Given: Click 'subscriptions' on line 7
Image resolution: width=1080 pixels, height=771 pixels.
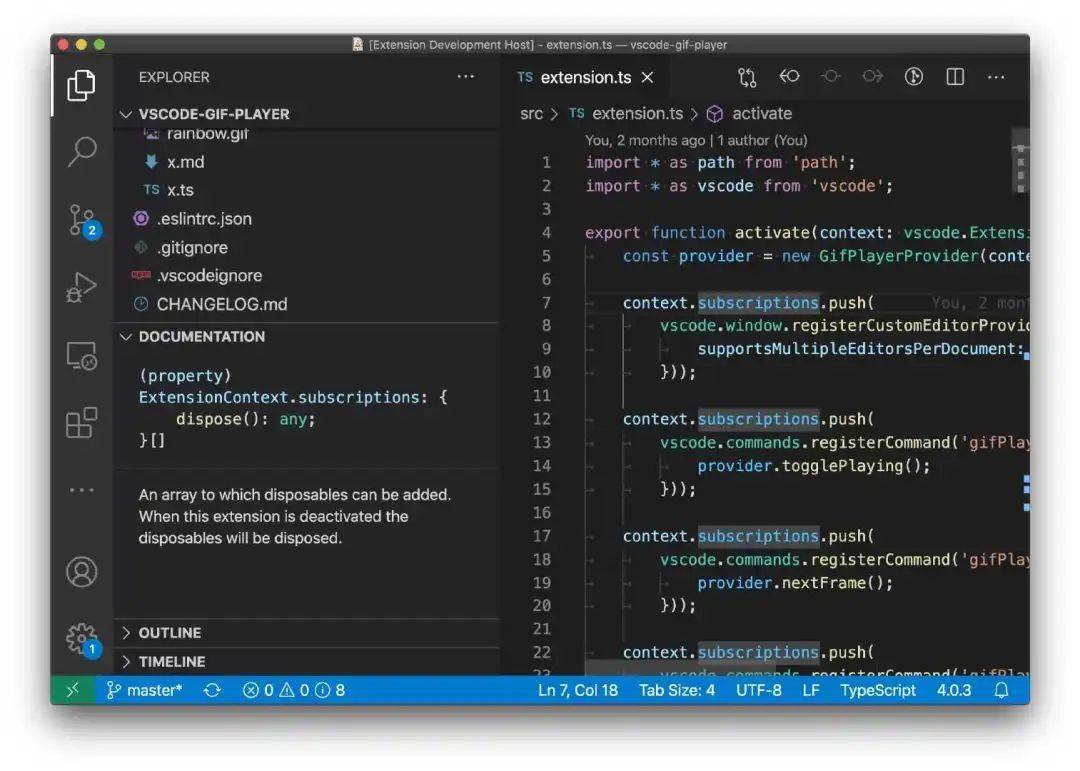Looking at the screenshot, I should (x=758, y=302).
